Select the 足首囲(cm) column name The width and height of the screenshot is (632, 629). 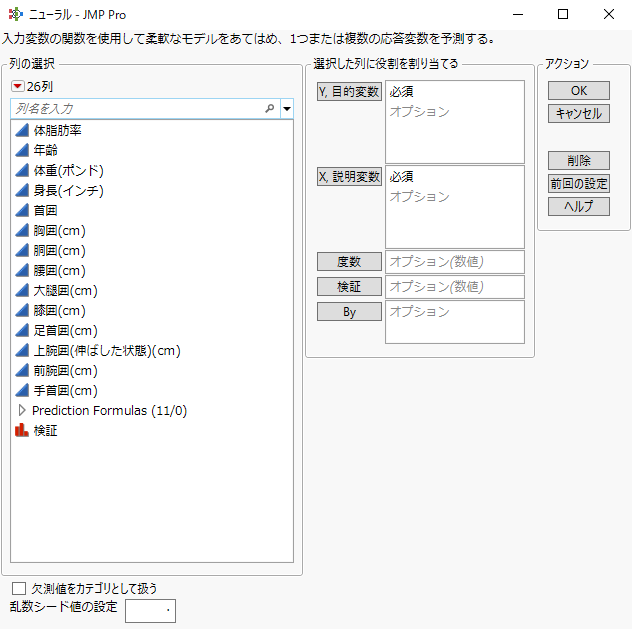pos(66,330)
